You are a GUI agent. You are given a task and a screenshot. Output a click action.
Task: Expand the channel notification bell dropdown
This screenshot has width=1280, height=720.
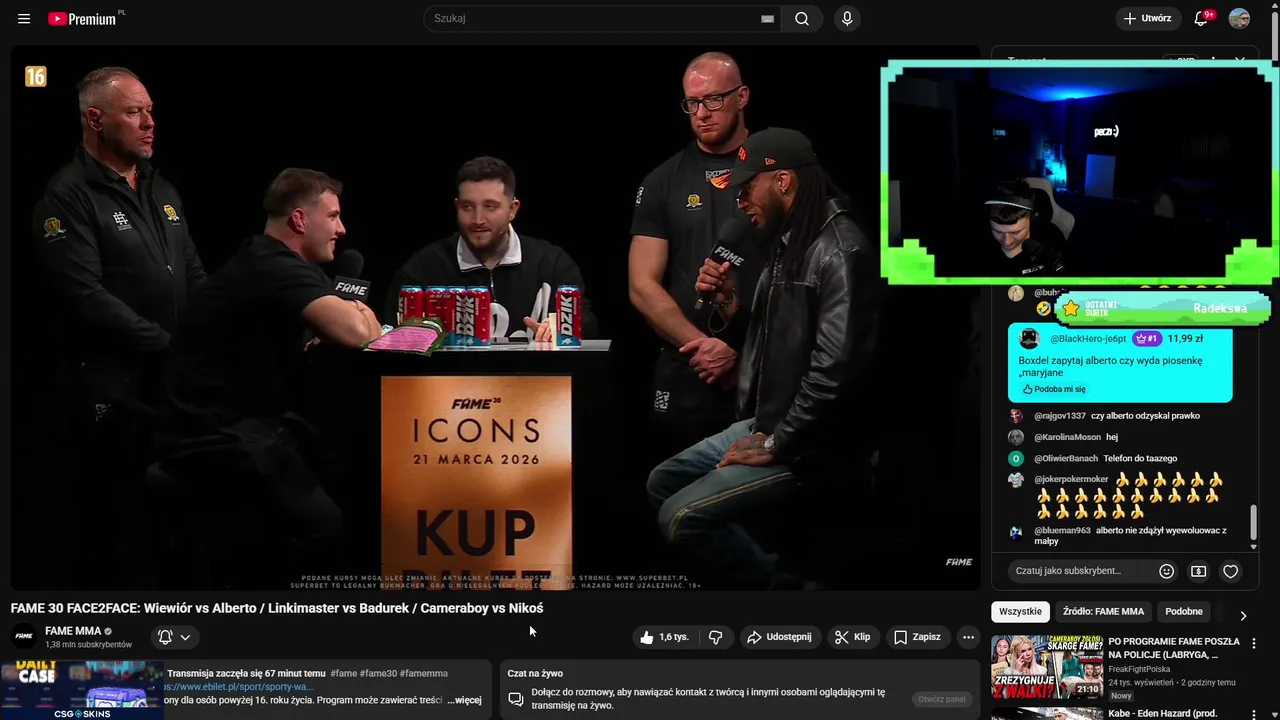[x=175, y=637]
